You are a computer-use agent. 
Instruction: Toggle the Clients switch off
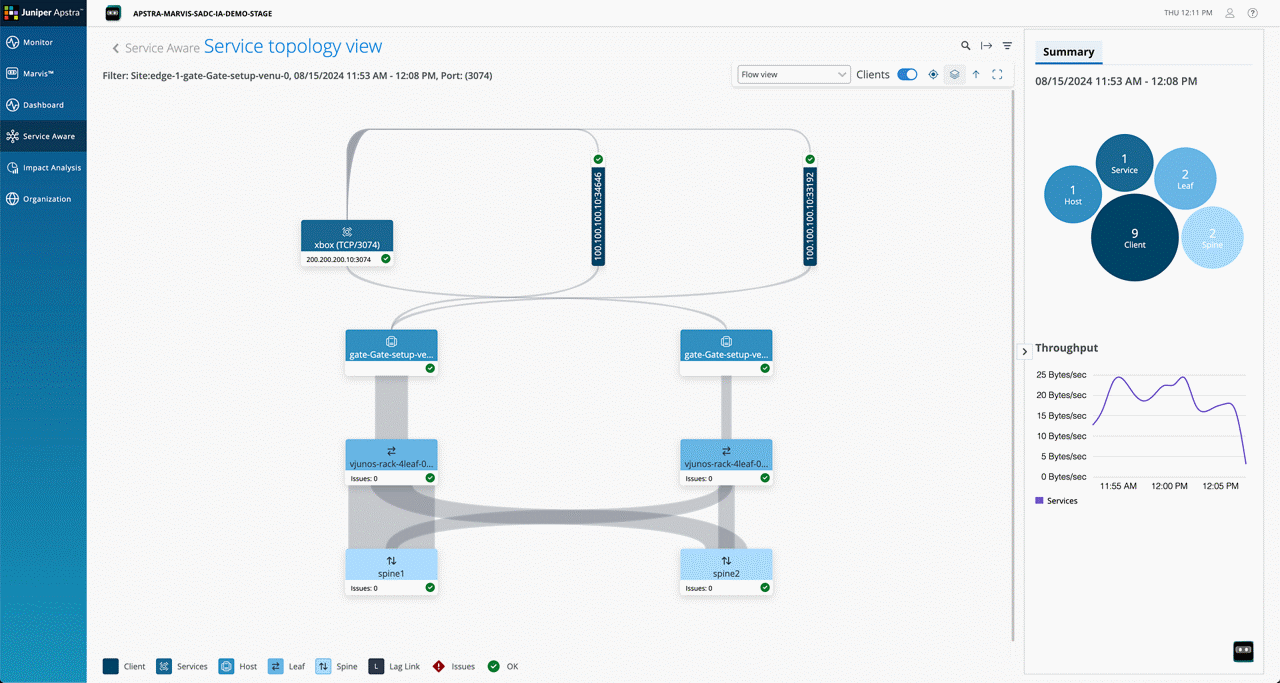907,74
